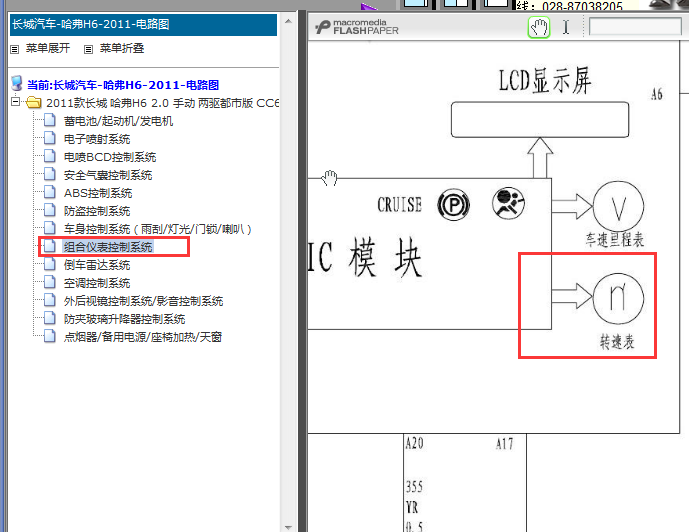Open 空调控制系统 diagram
The width and height of the screenshot is (689, 532).
point(97,283)
